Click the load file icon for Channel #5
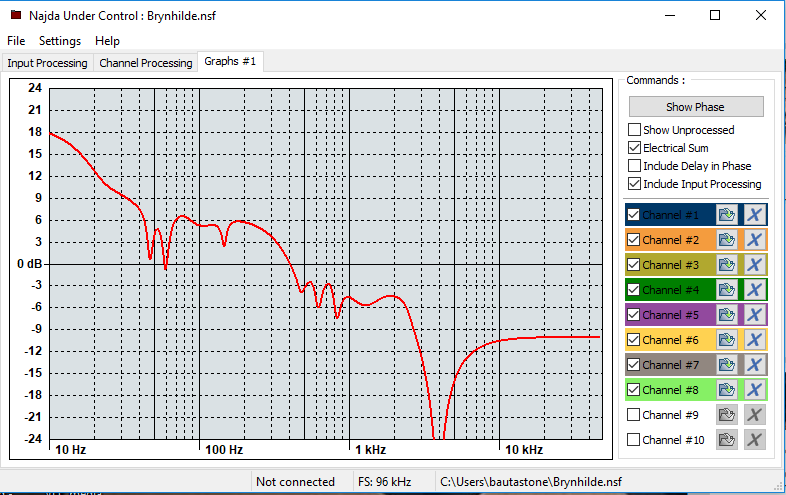The height and width of the screenshot is (495, 786). (x=726, y=315)
